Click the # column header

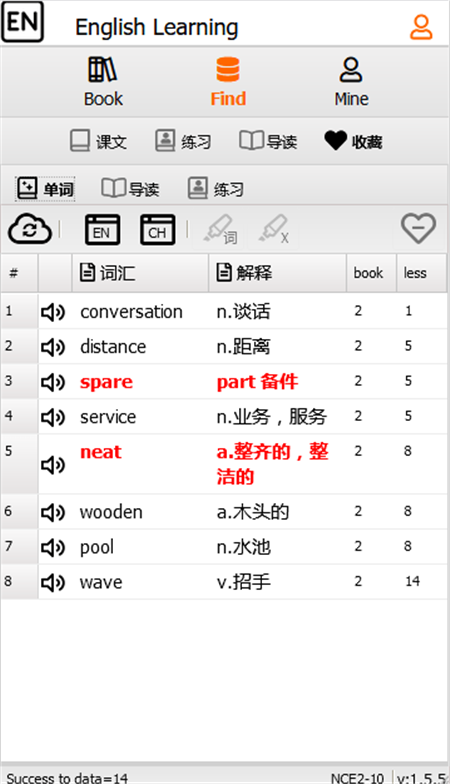(20, 273)
